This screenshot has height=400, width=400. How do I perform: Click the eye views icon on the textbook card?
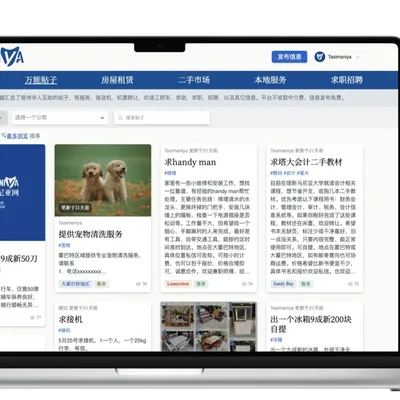click(350, 284)
